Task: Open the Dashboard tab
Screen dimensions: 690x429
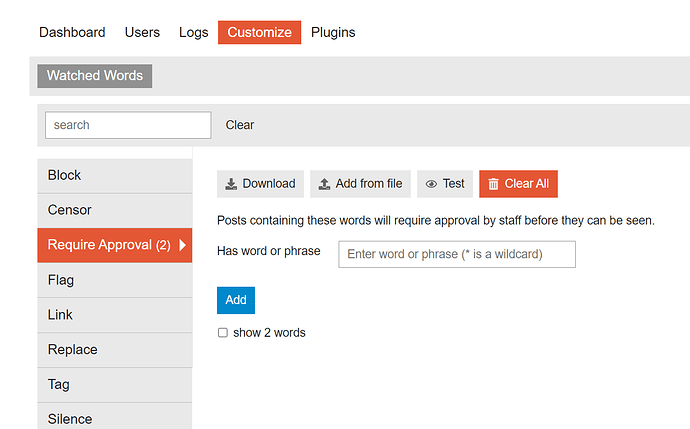Action: click(72, 32)
